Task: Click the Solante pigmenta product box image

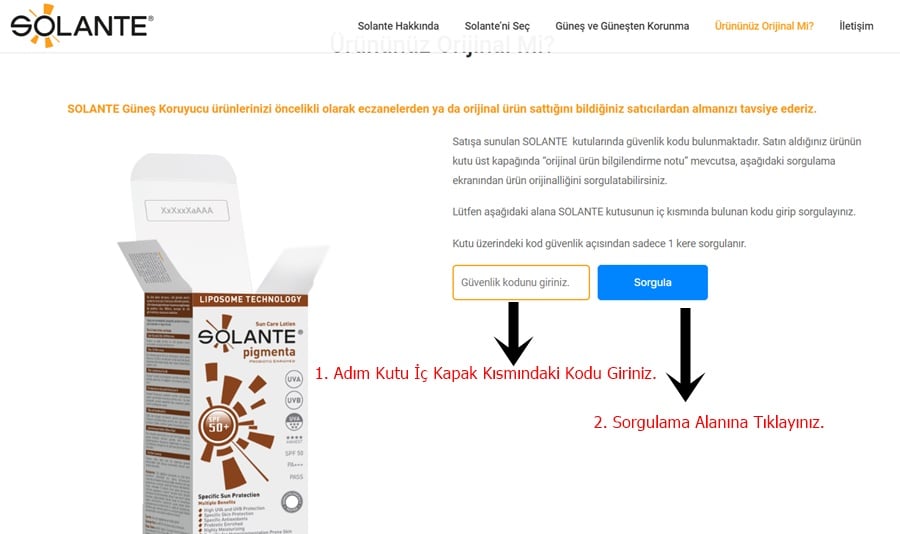Action: [224, 343]
